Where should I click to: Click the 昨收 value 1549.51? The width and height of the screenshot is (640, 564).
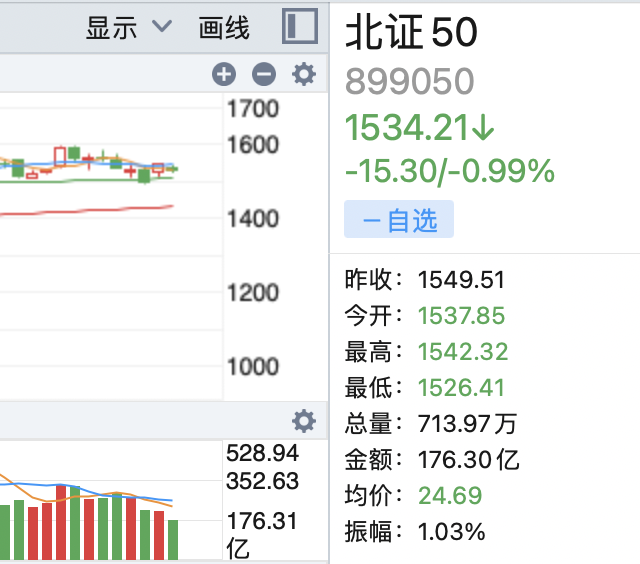tap(461, 279)
